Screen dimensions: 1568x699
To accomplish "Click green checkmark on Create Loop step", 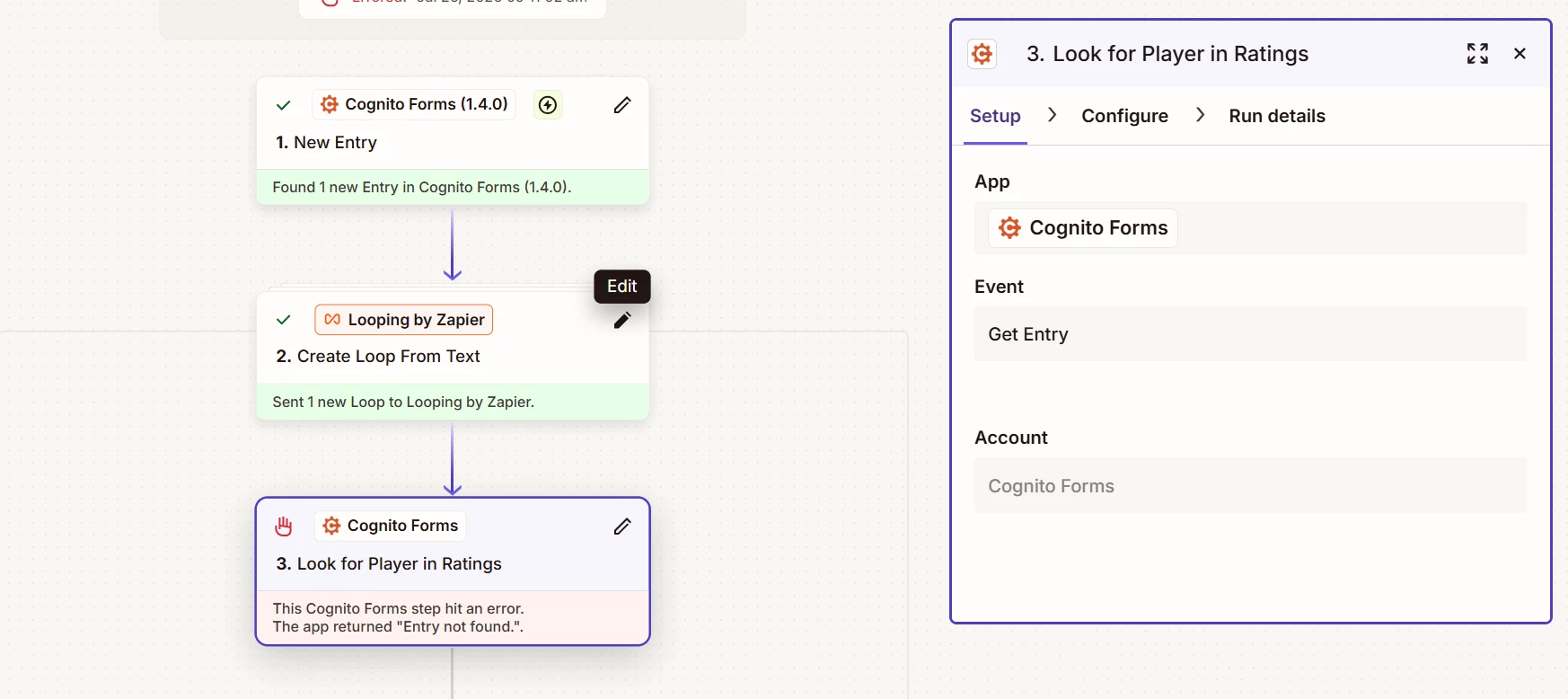I will pos(284,320).
